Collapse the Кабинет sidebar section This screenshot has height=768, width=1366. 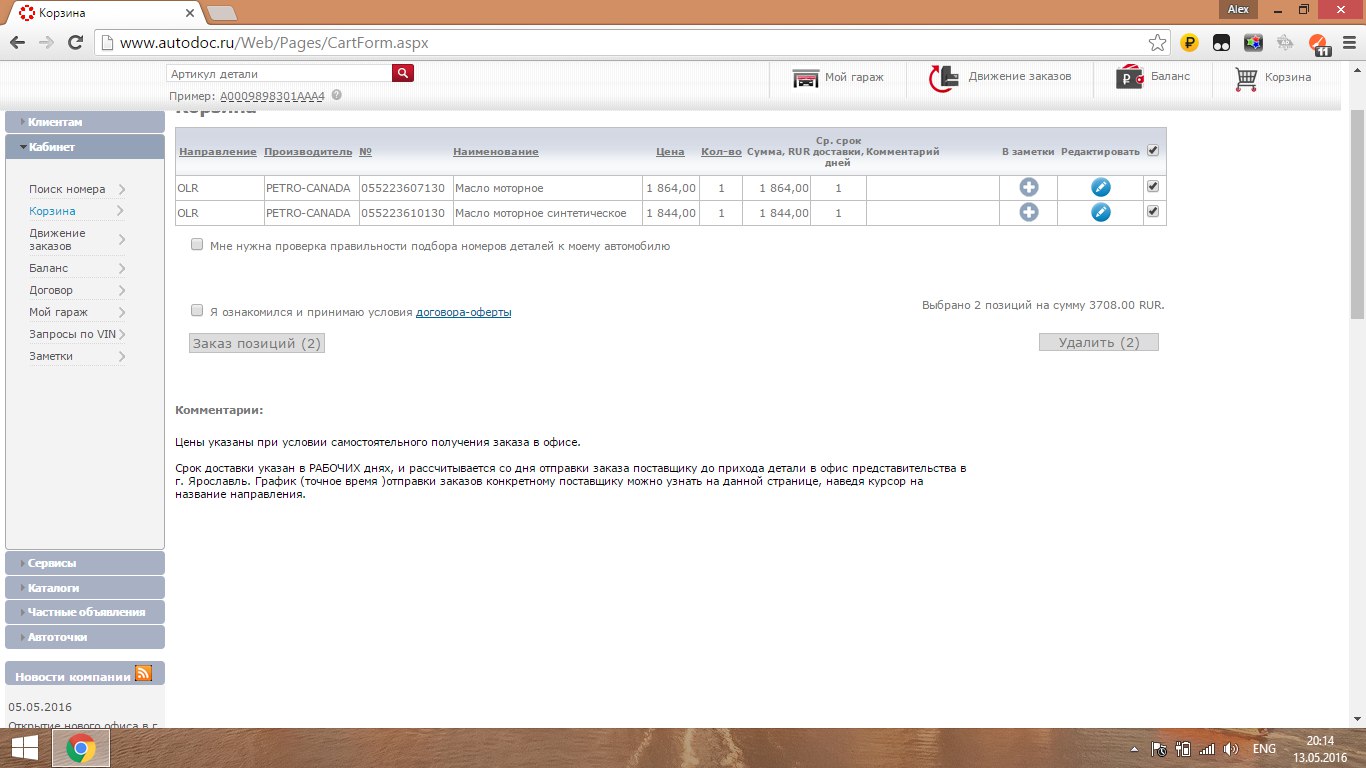(x=85, y=147)
